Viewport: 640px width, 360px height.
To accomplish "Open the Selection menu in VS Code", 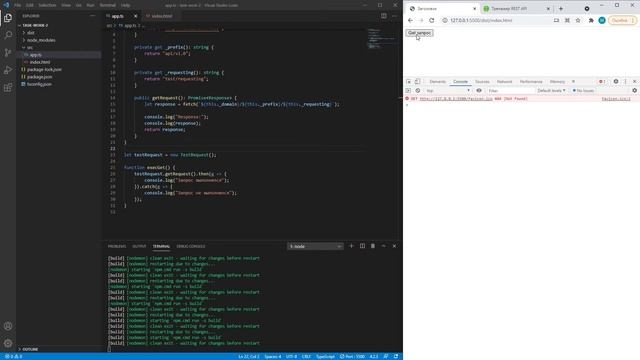I will [x=47, y=5].
